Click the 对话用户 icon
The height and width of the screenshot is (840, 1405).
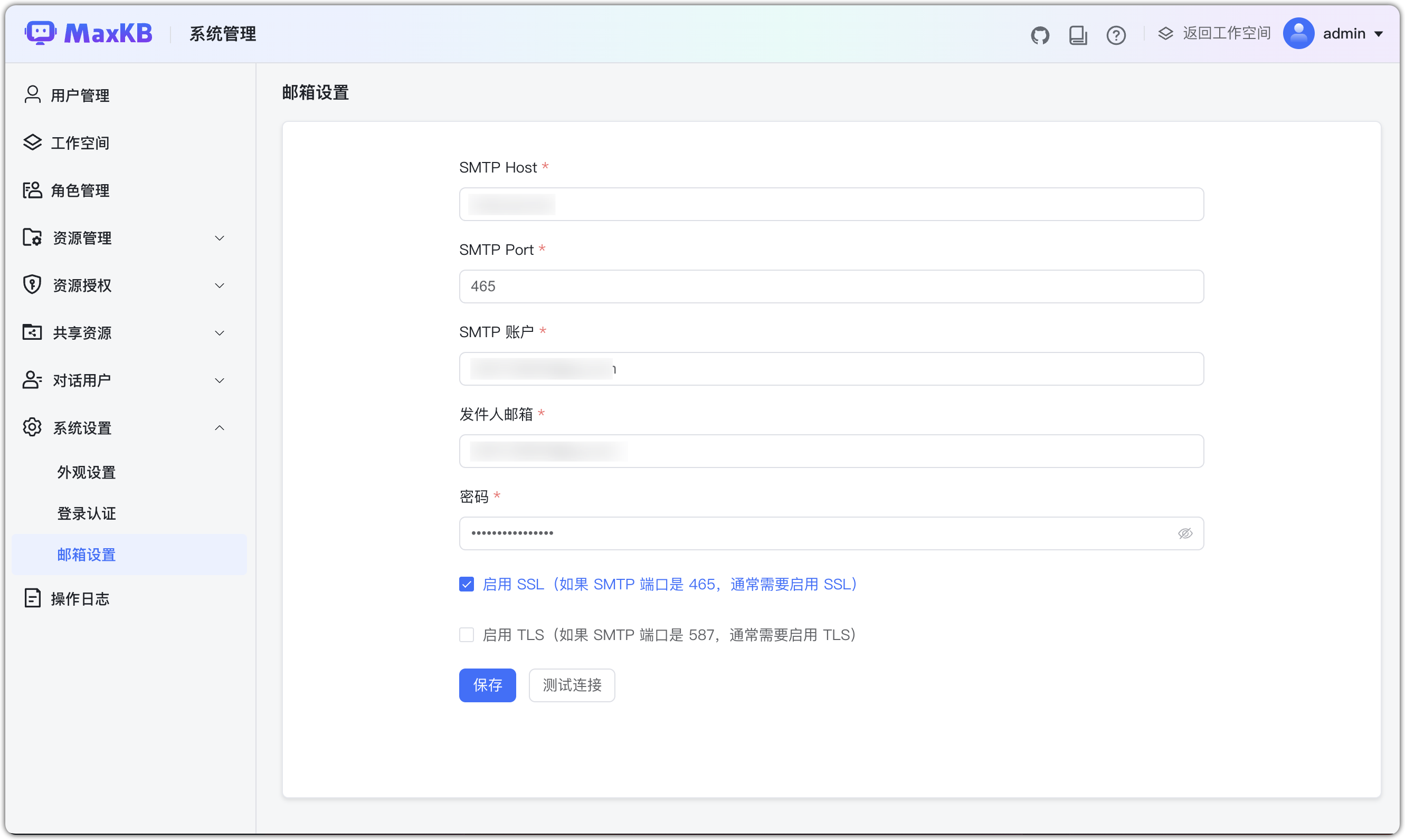point(32,380)
